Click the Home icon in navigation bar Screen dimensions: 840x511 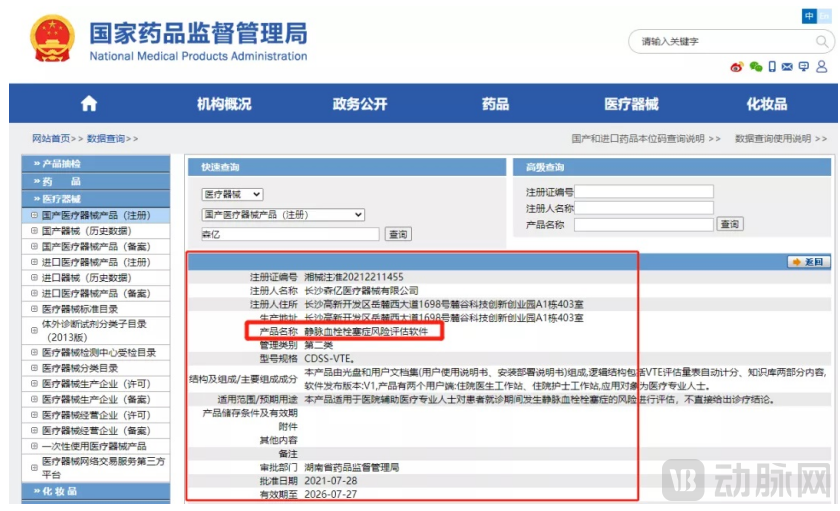point(89,104)
